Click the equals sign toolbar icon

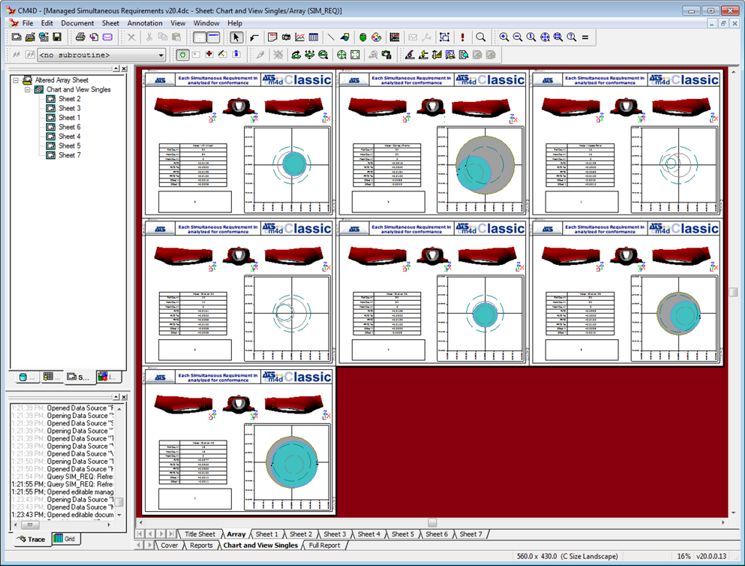click(585, 37)
